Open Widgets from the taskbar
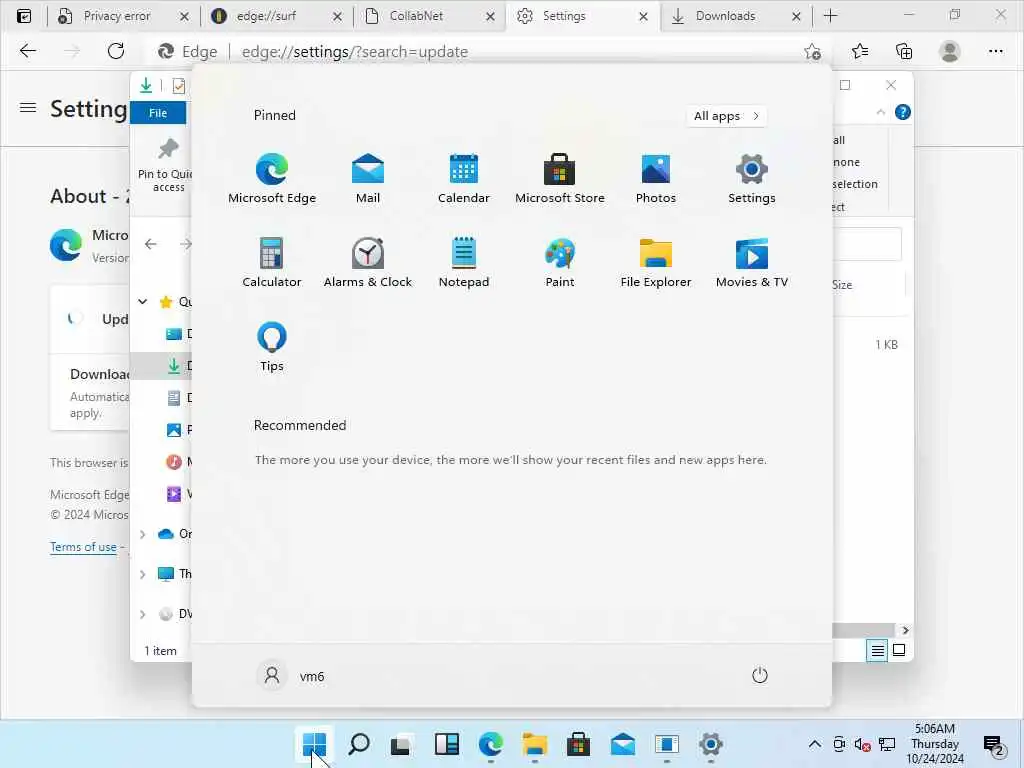The image size is (1024, 768). coord(447,744)
